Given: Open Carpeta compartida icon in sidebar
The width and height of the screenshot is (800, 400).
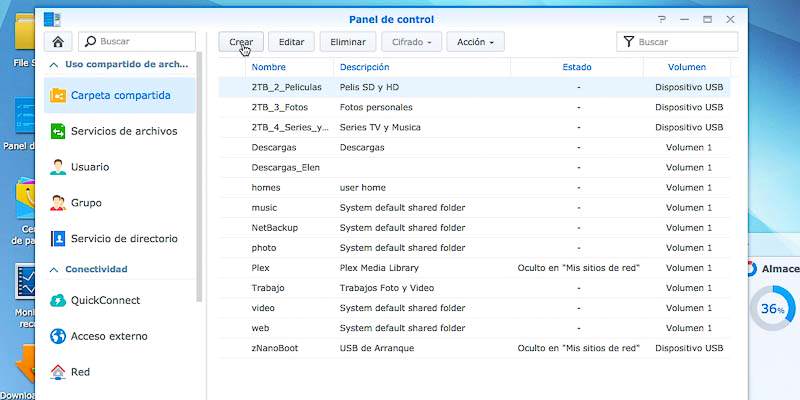Looking at the screenshot, I should [58, 95].
